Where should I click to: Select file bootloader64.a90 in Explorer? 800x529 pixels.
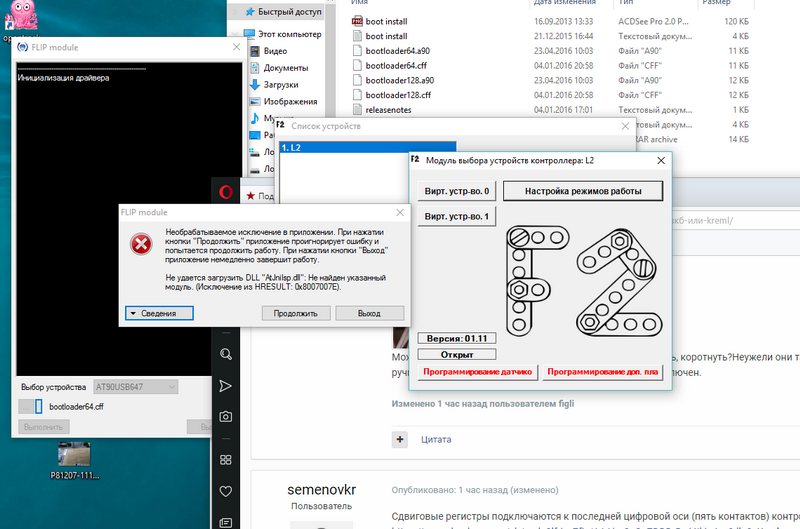pos(397,51)
